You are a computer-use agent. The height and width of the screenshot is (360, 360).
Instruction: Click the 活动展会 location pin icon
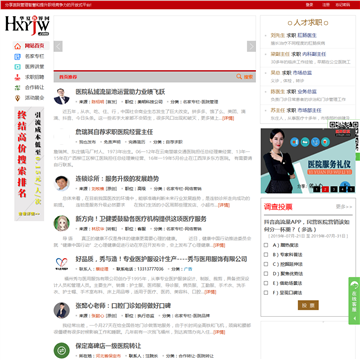point(18,98)
